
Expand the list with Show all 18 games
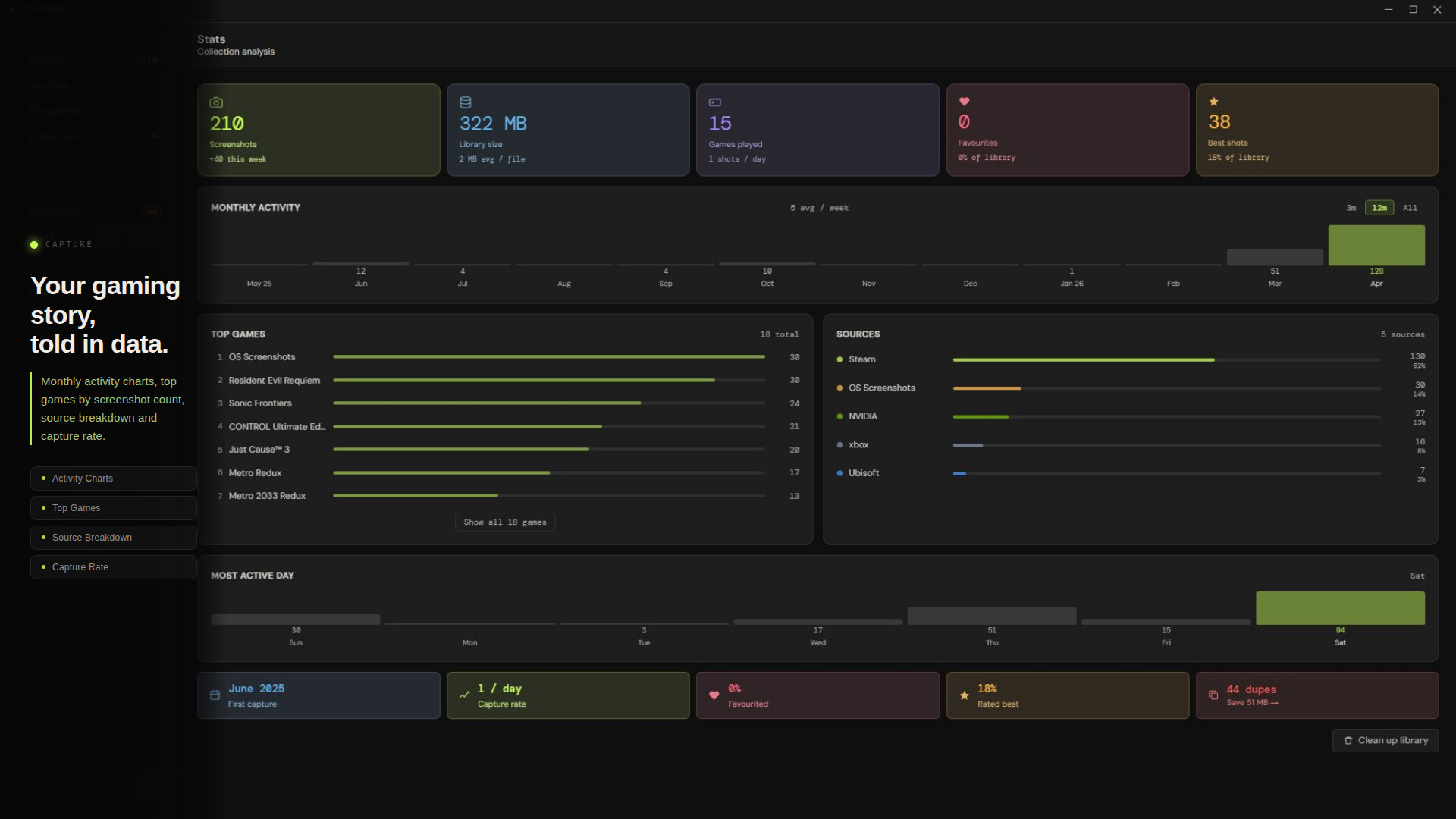point(504,522)
